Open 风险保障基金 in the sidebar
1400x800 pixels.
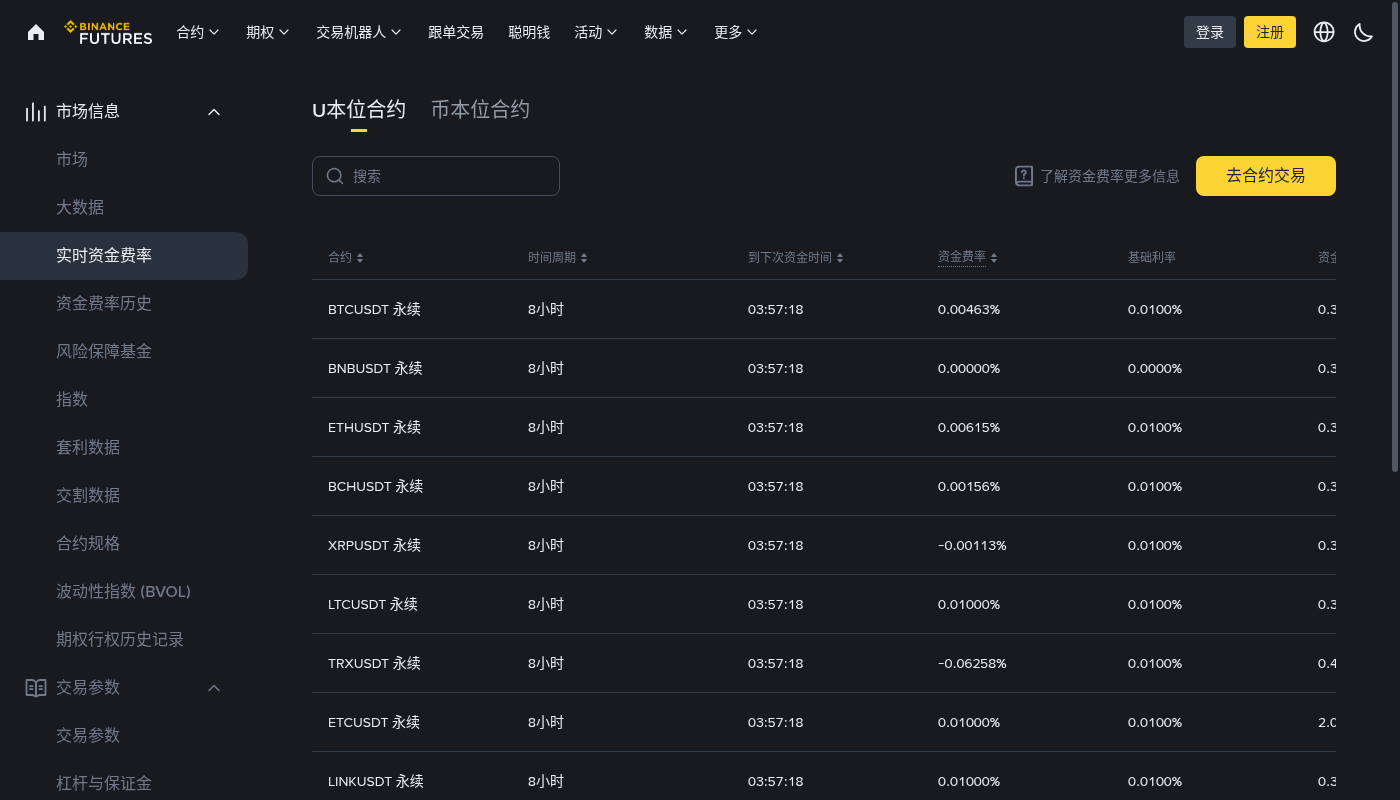coord(104,352)
